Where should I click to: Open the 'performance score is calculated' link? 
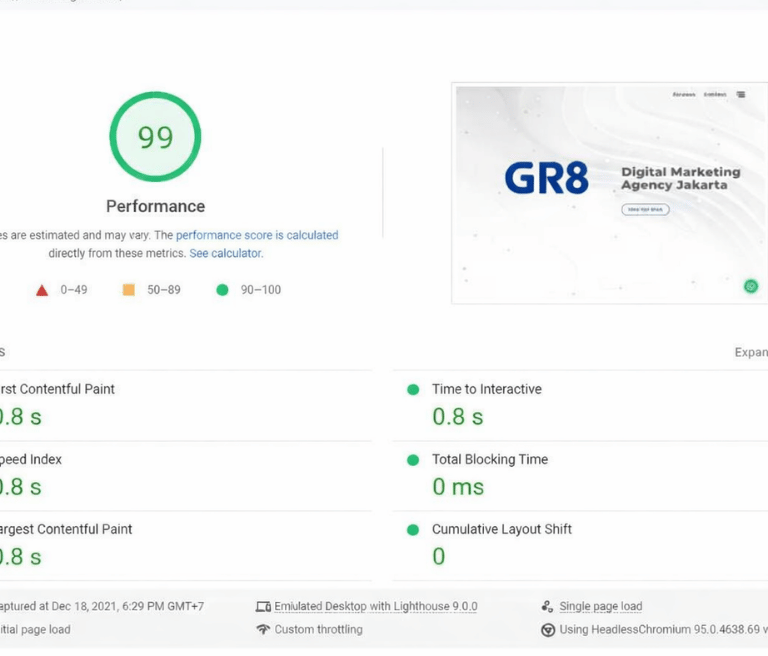coord(257,235)
